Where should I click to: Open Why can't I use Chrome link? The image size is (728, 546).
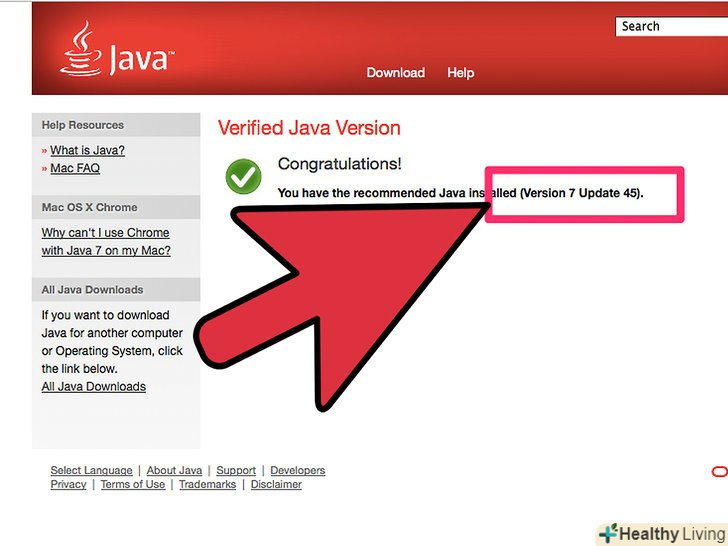click(x=106, y=241)
